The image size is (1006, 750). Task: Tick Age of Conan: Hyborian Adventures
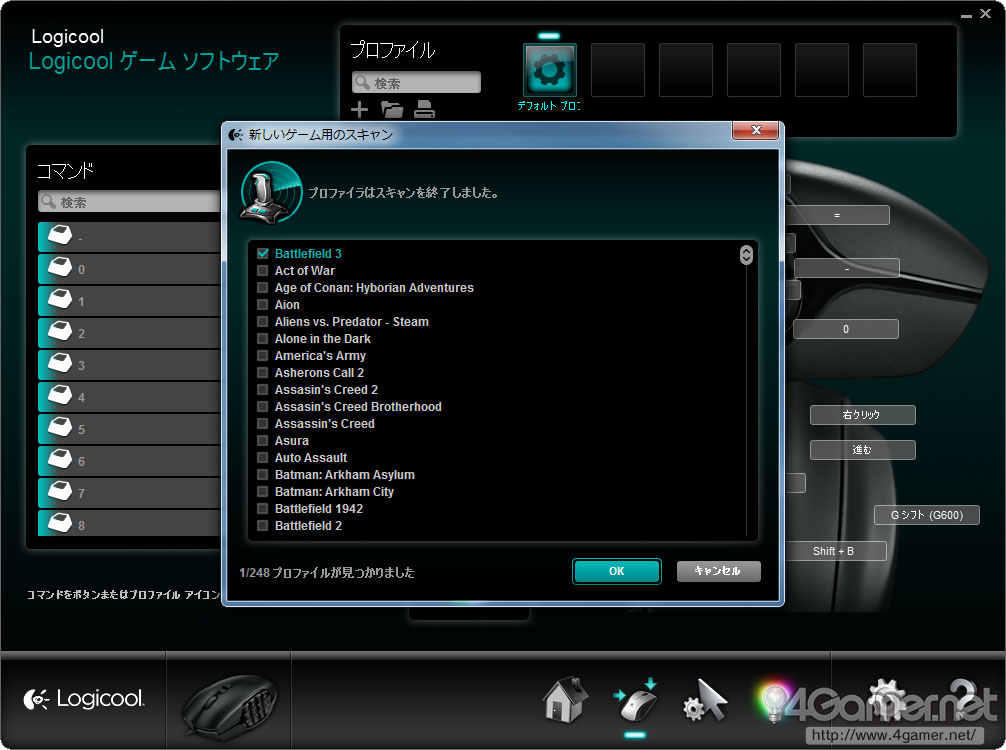tap(262, 287)
